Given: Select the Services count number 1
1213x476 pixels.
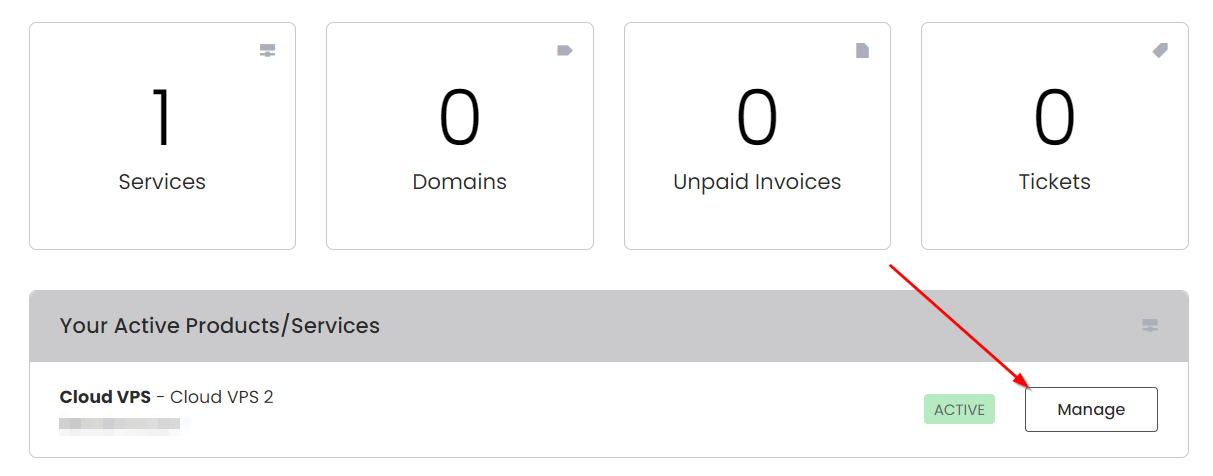Looking at the screenshot, I should [x=162, y=118].
